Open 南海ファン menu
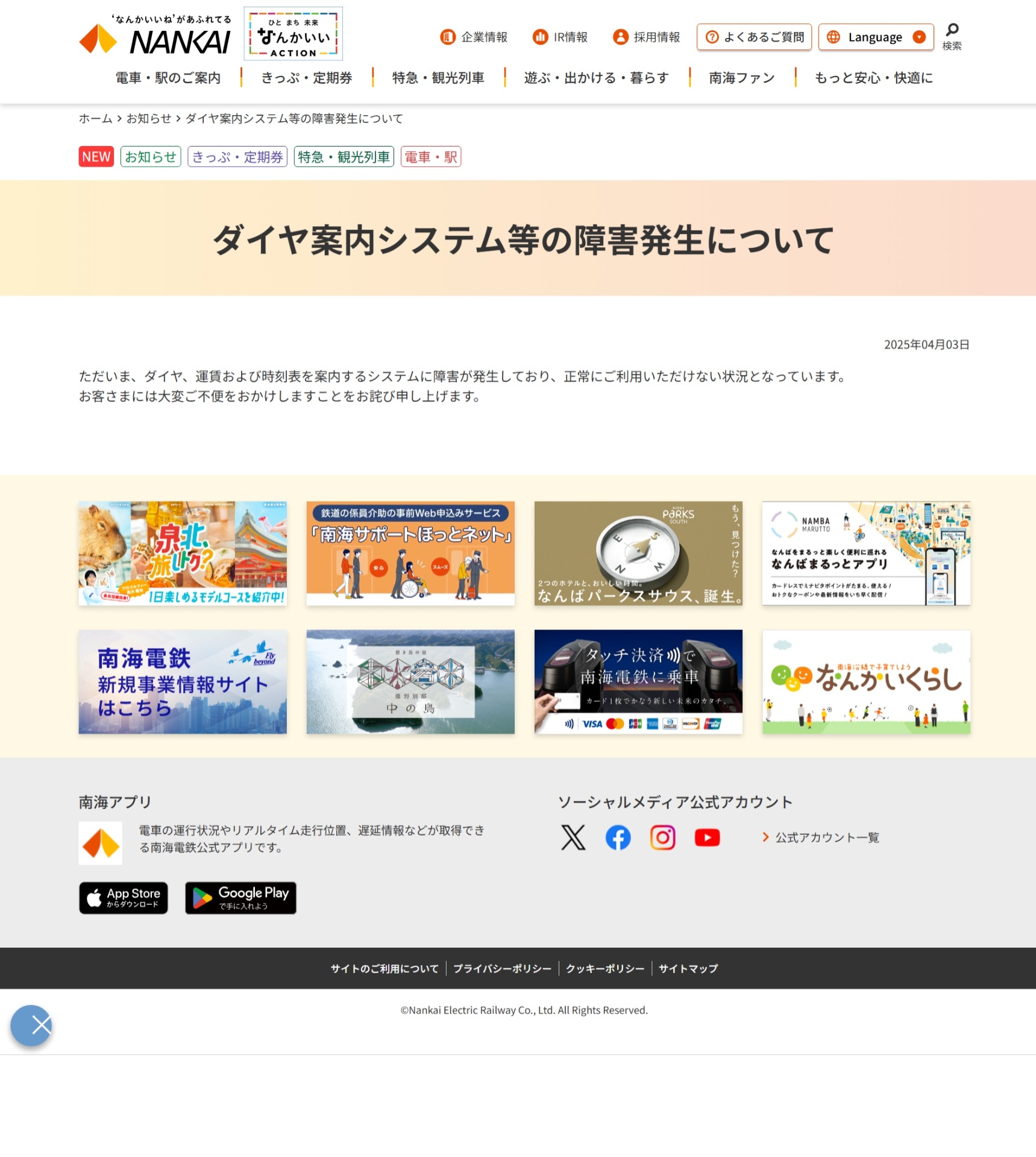This screenshot has height=1157, width=1036. click(742, 78)
